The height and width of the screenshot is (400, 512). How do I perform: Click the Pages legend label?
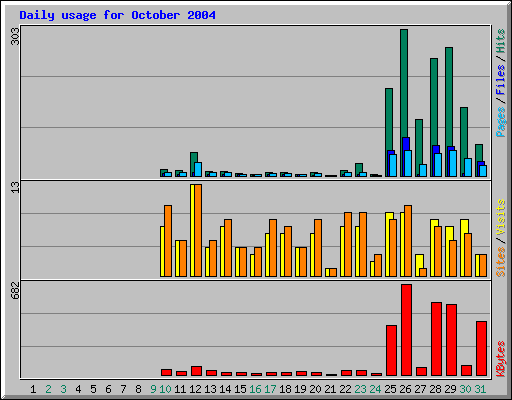coord(500,122)
